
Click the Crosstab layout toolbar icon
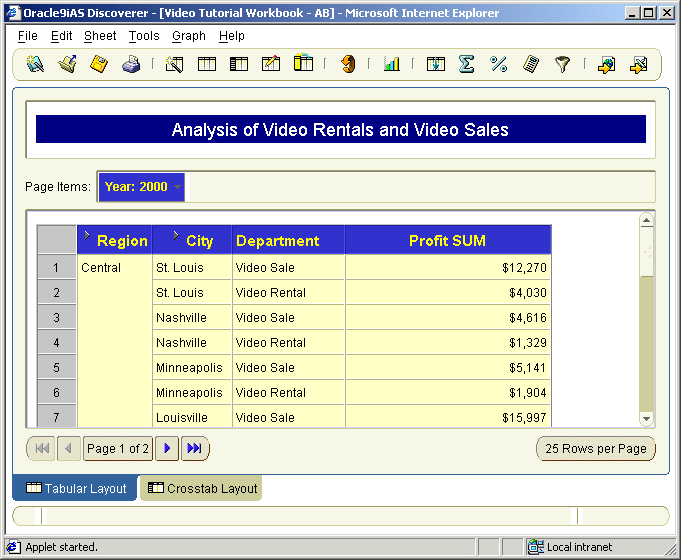point(238,64)
